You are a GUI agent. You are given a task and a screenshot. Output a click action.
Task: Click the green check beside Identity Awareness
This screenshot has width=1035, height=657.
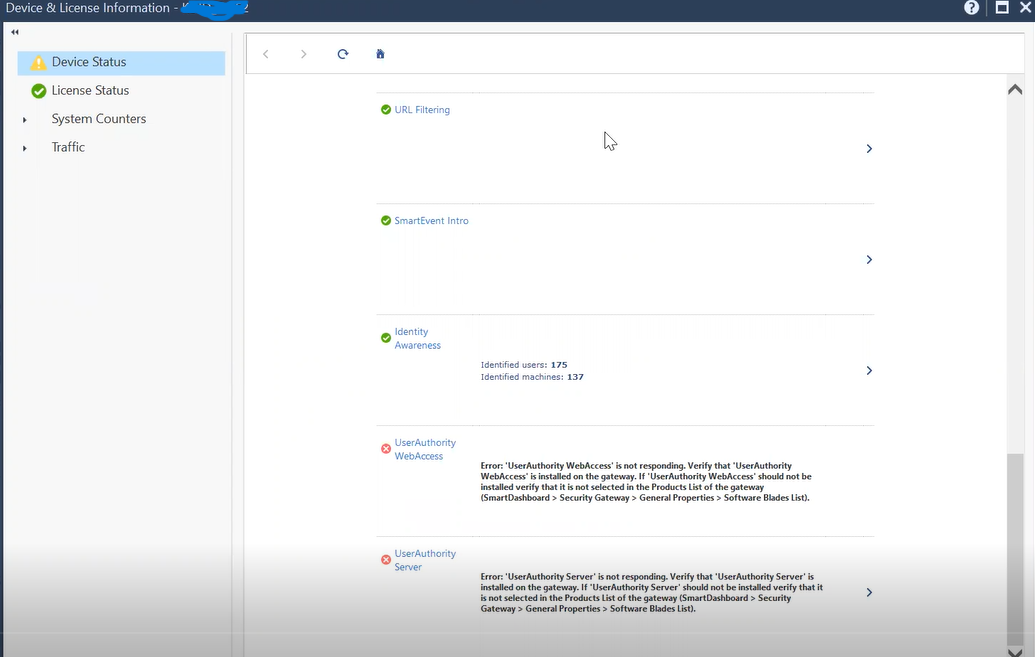pos(385,338)
